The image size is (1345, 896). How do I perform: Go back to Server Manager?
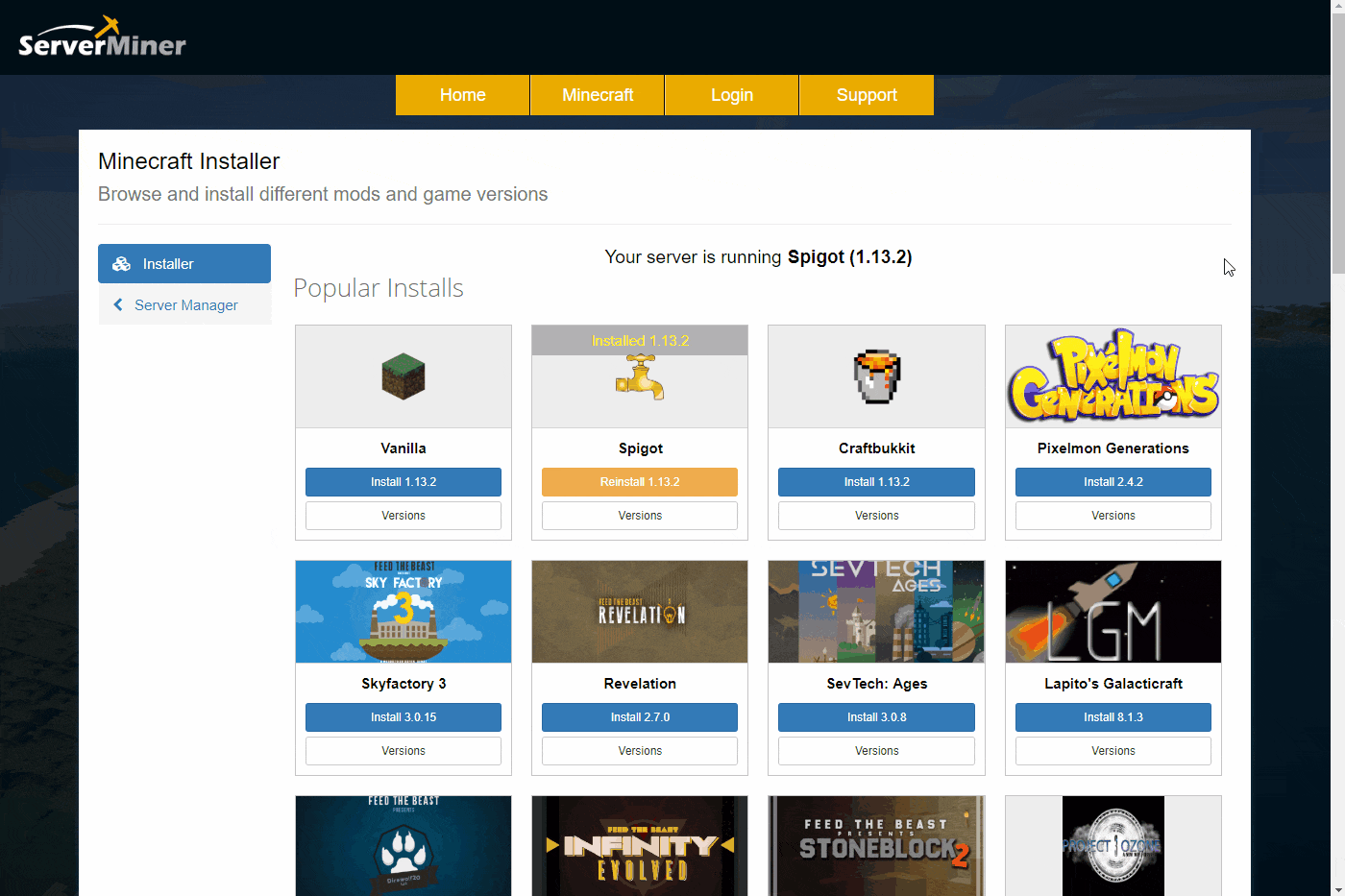(x=184, y=304)
